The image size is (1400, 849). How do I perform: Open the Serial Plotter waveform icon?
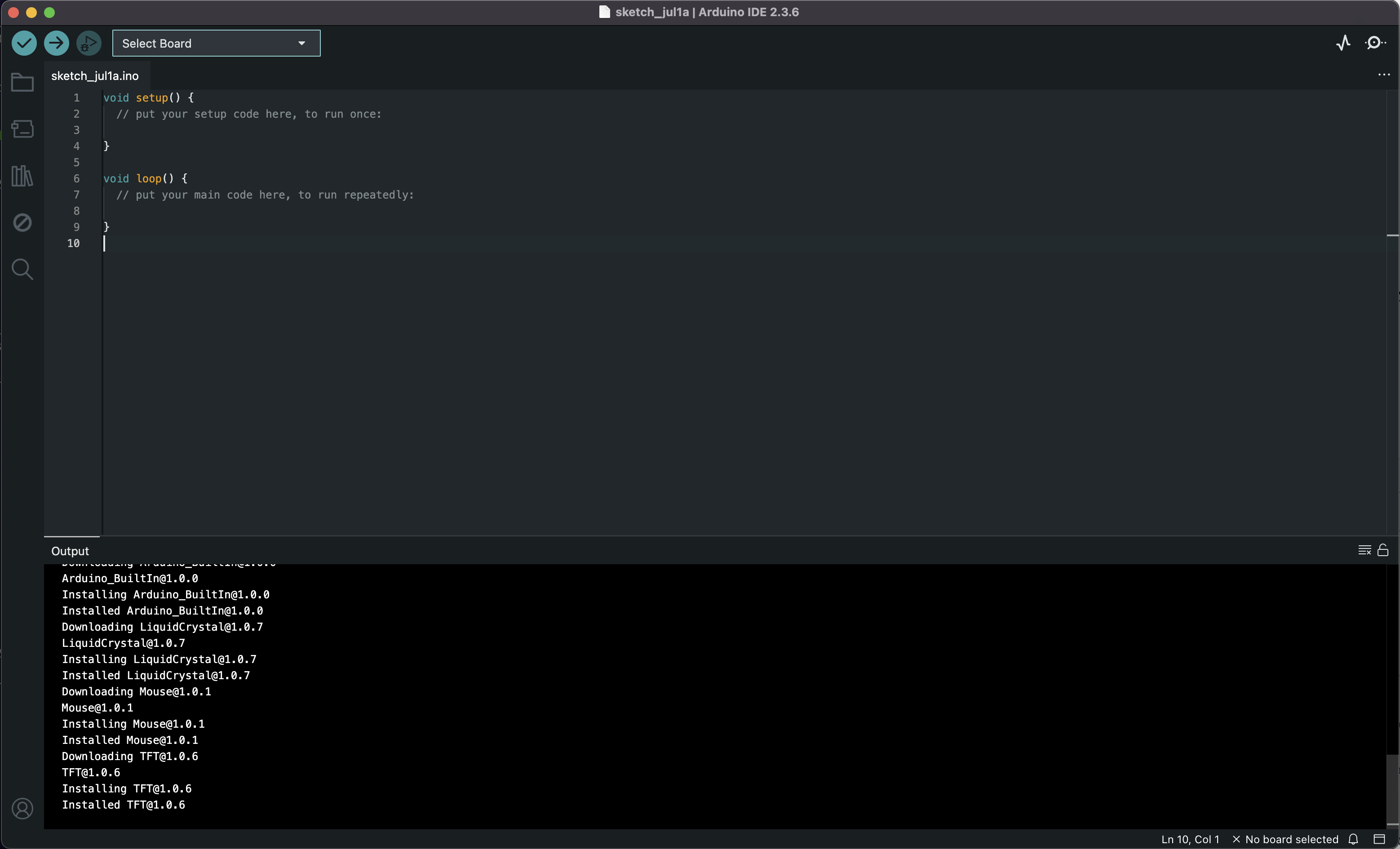point(1343,43)
